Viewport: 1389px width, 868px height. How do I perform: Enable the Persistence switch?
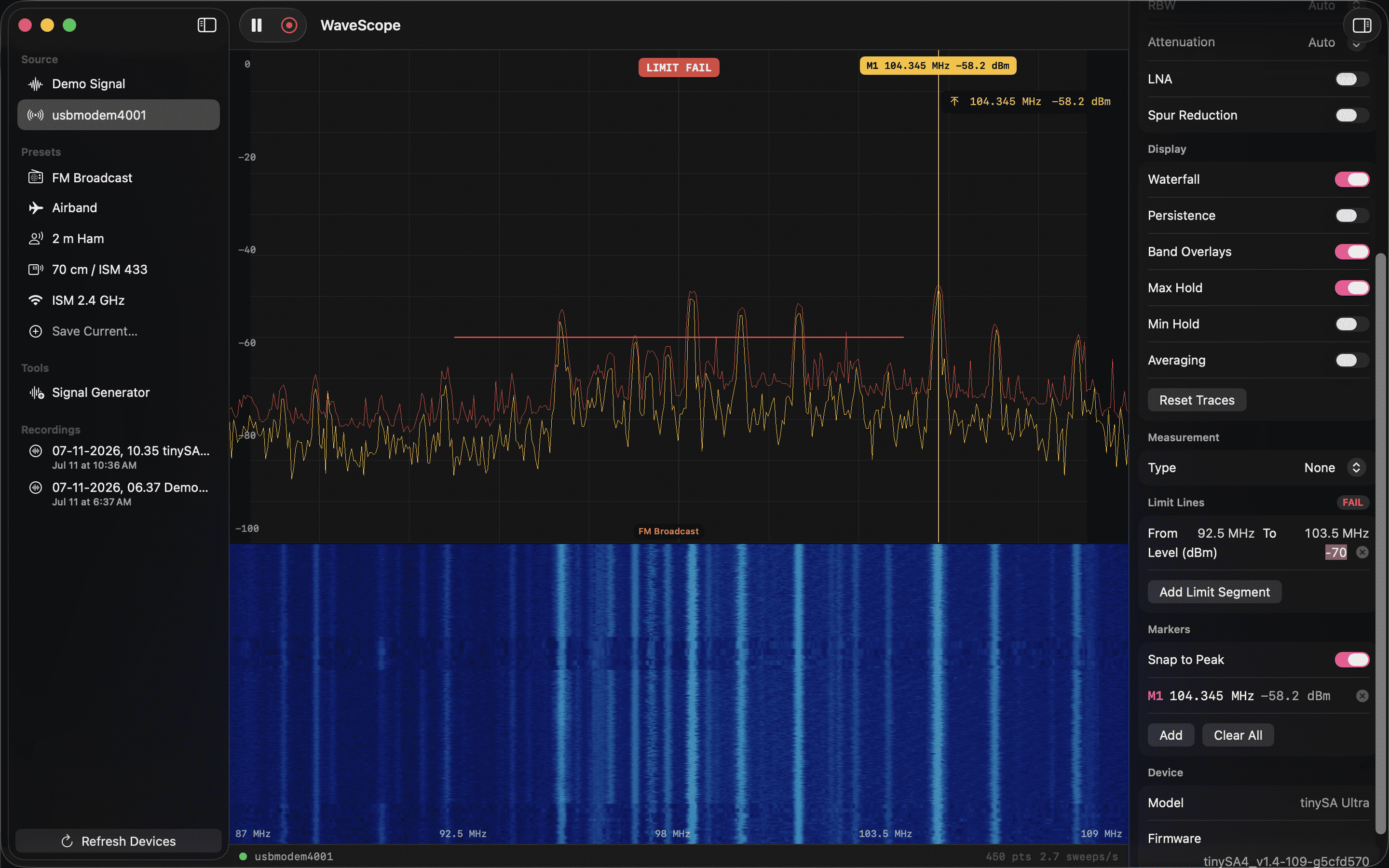pyautogui.click(x=1352, y=215)
